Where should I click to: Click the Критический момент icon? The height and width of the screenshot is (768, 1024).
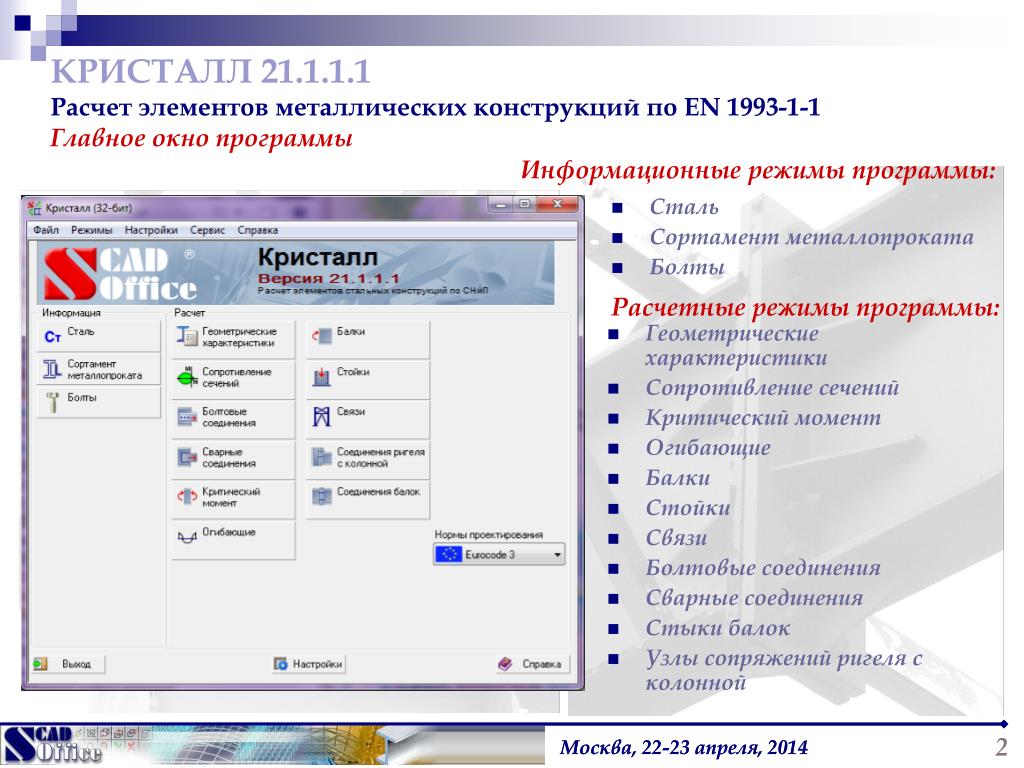(187, 497)
